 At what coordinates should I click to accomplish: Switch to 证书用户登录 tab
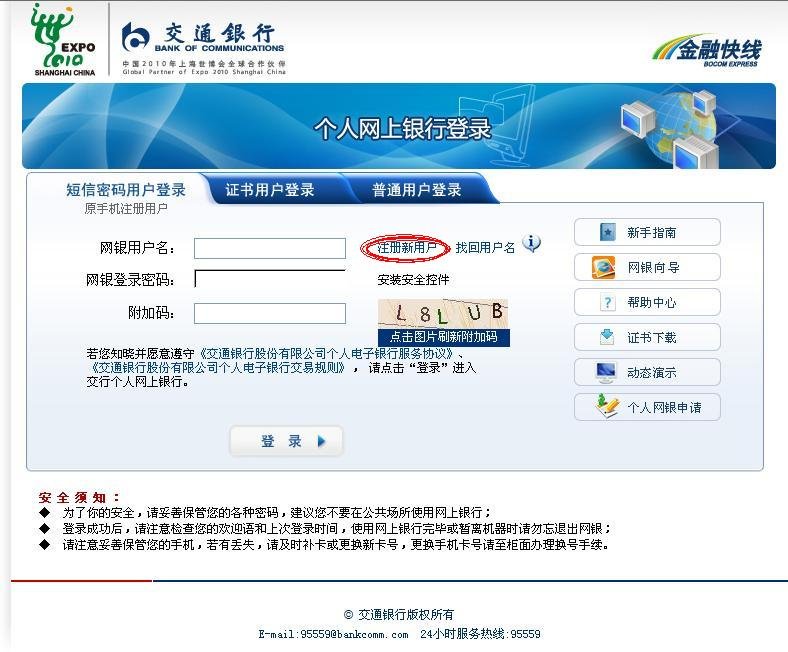point(270,190)
